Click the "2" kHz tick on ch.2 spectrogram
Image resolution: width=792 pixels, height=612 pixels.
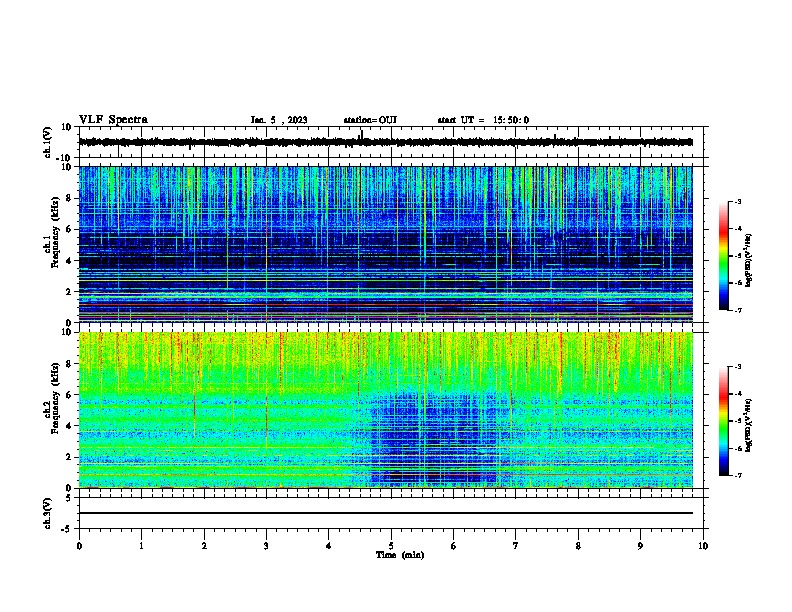69,457
